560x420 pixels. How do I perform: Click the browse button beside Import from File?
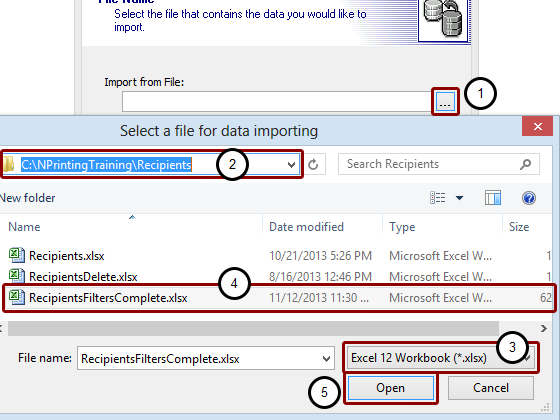tap(445, 102)
